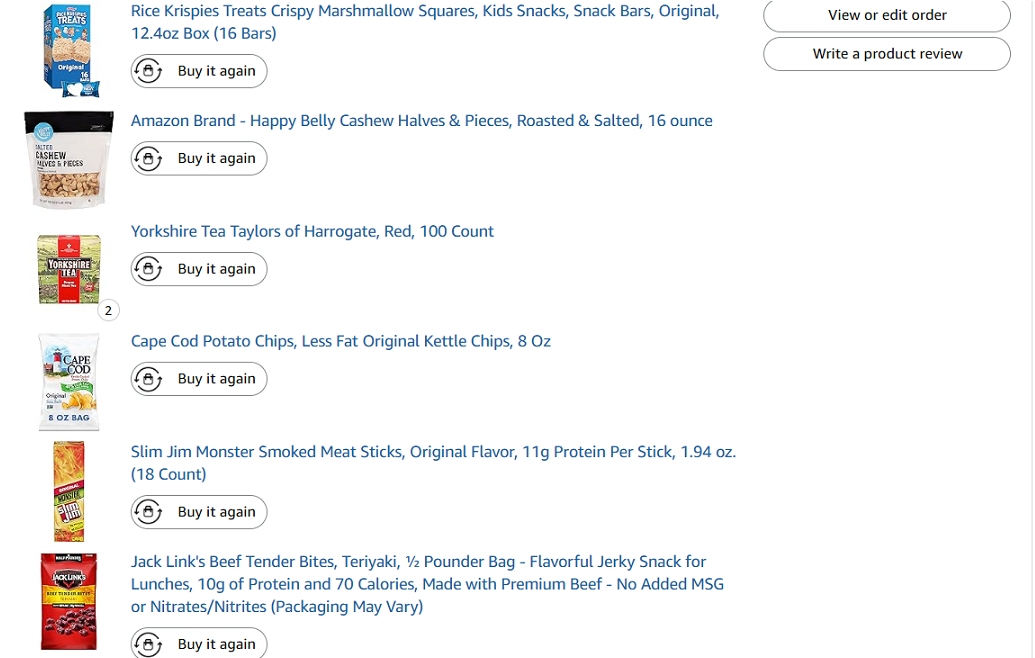Image resolution: width=1035 pixels, height=658 pixels.
Task: Open Cape Cod Potato Chips product link
Action: [x=341, y=341]
